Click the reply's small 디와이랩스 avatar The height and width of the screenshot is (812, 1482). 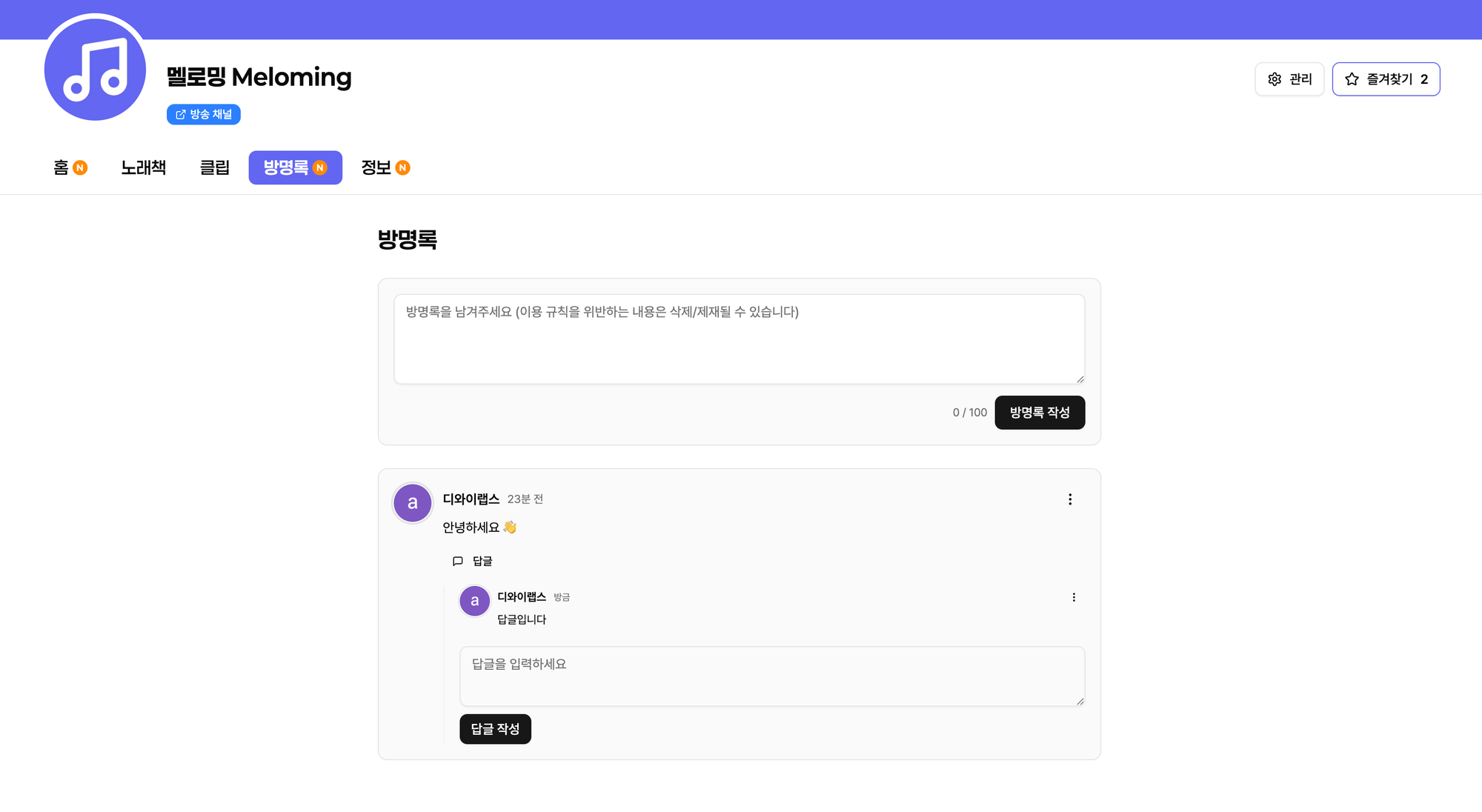475,601
